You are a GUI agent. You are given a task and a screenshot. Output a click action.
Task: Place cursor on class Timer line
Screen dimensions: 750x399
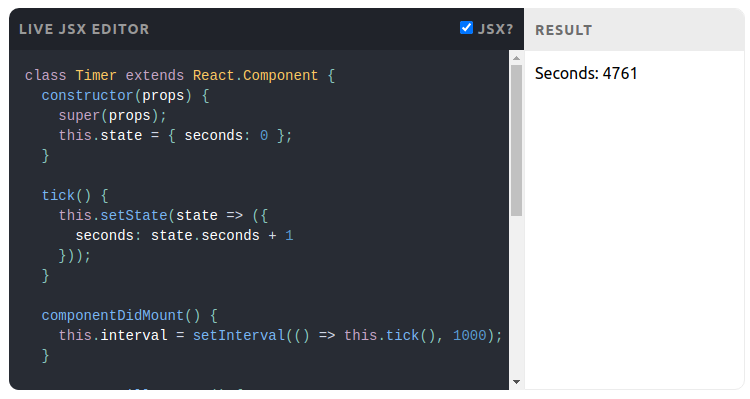coord(180,76)
